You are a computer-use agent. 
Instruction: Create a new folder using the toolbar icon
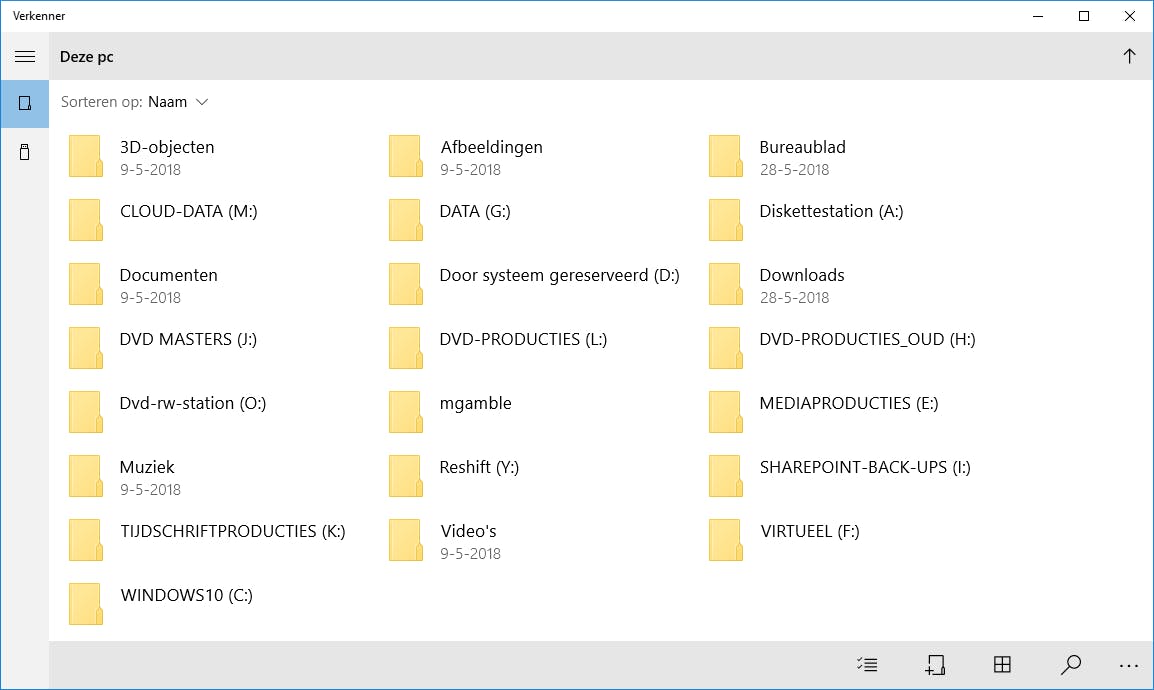pyautogui.click(x=935, y=665)
